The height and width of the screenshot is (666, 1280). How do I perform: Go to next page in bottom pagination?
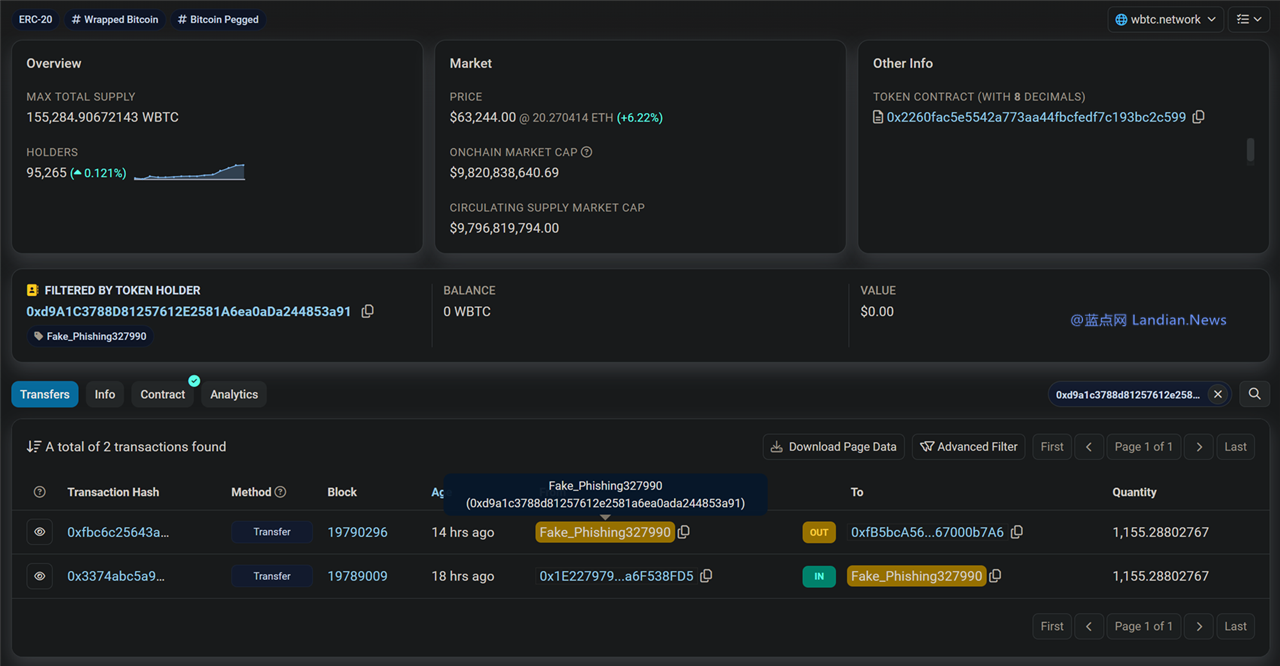click(x=1199, y=626)
